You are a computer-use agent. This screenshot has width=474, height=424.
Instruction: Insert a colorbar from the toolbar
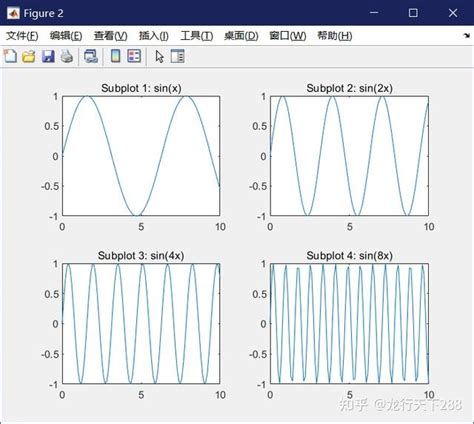[115, 56]
